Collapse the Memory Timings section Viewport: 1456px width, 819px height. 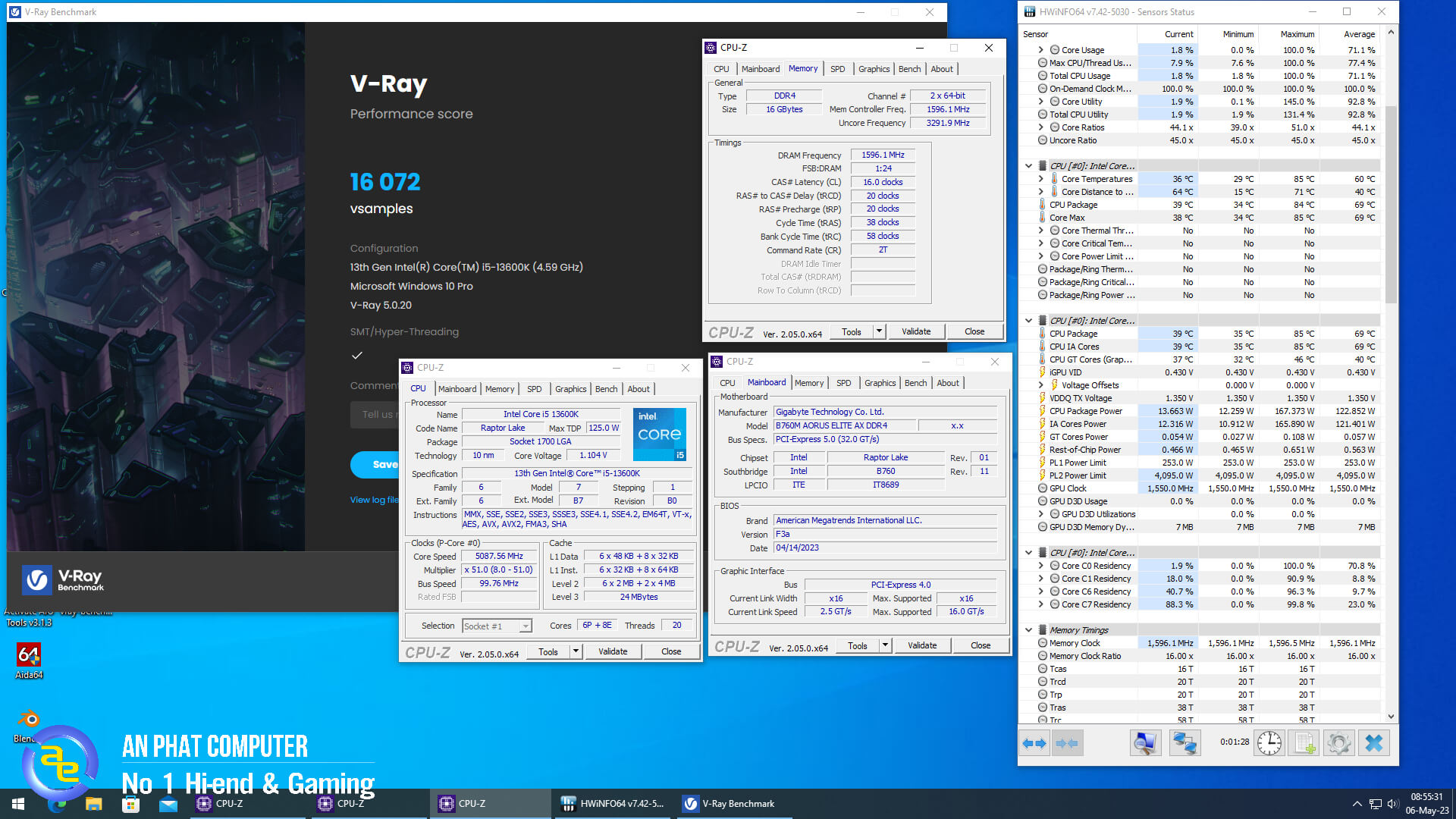click(x=1028, y=630)
